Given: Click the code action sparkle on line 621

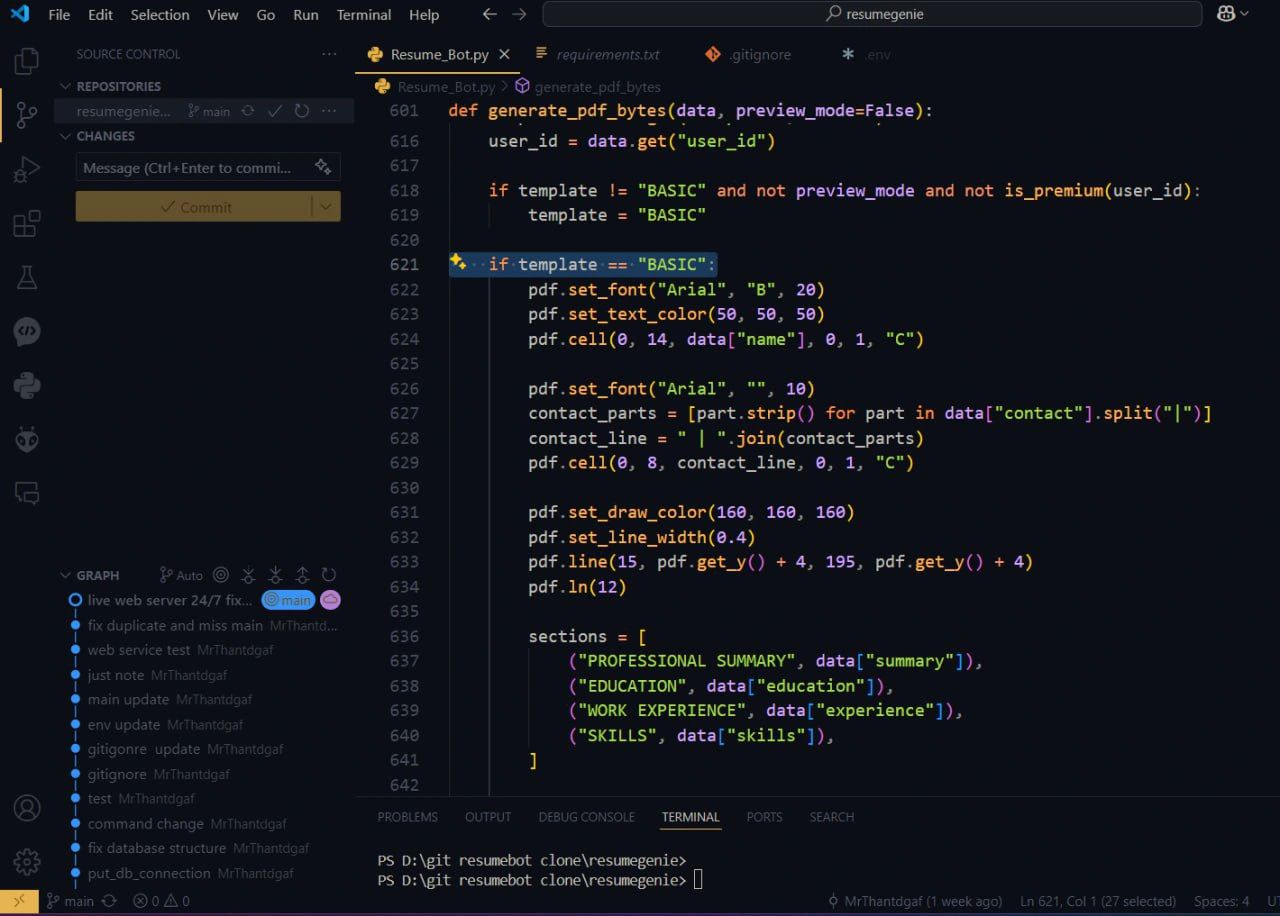Looking at the screenshot, I should (457, 262).
